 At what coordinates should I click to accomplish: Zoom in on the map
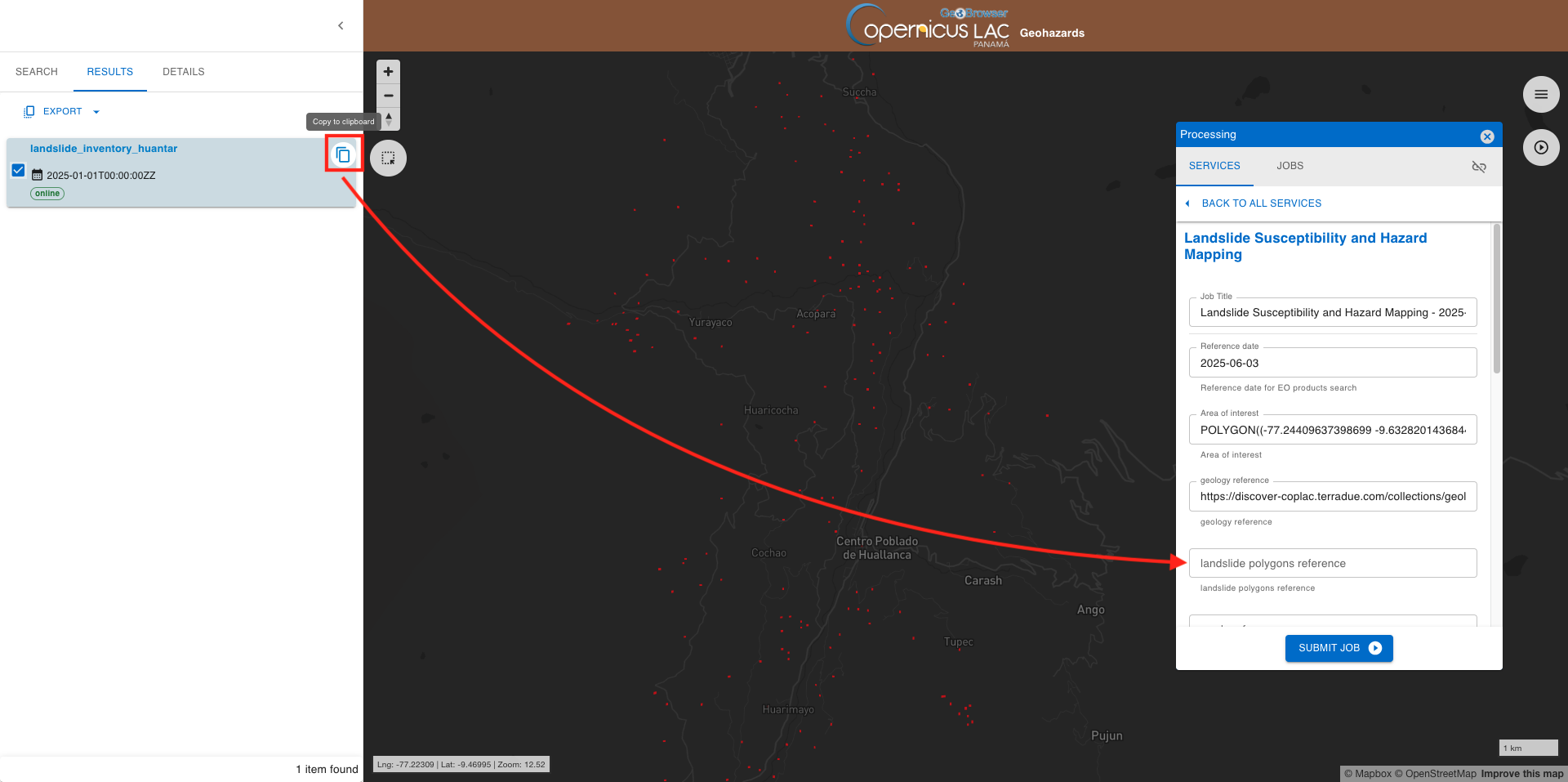(388, 72)
